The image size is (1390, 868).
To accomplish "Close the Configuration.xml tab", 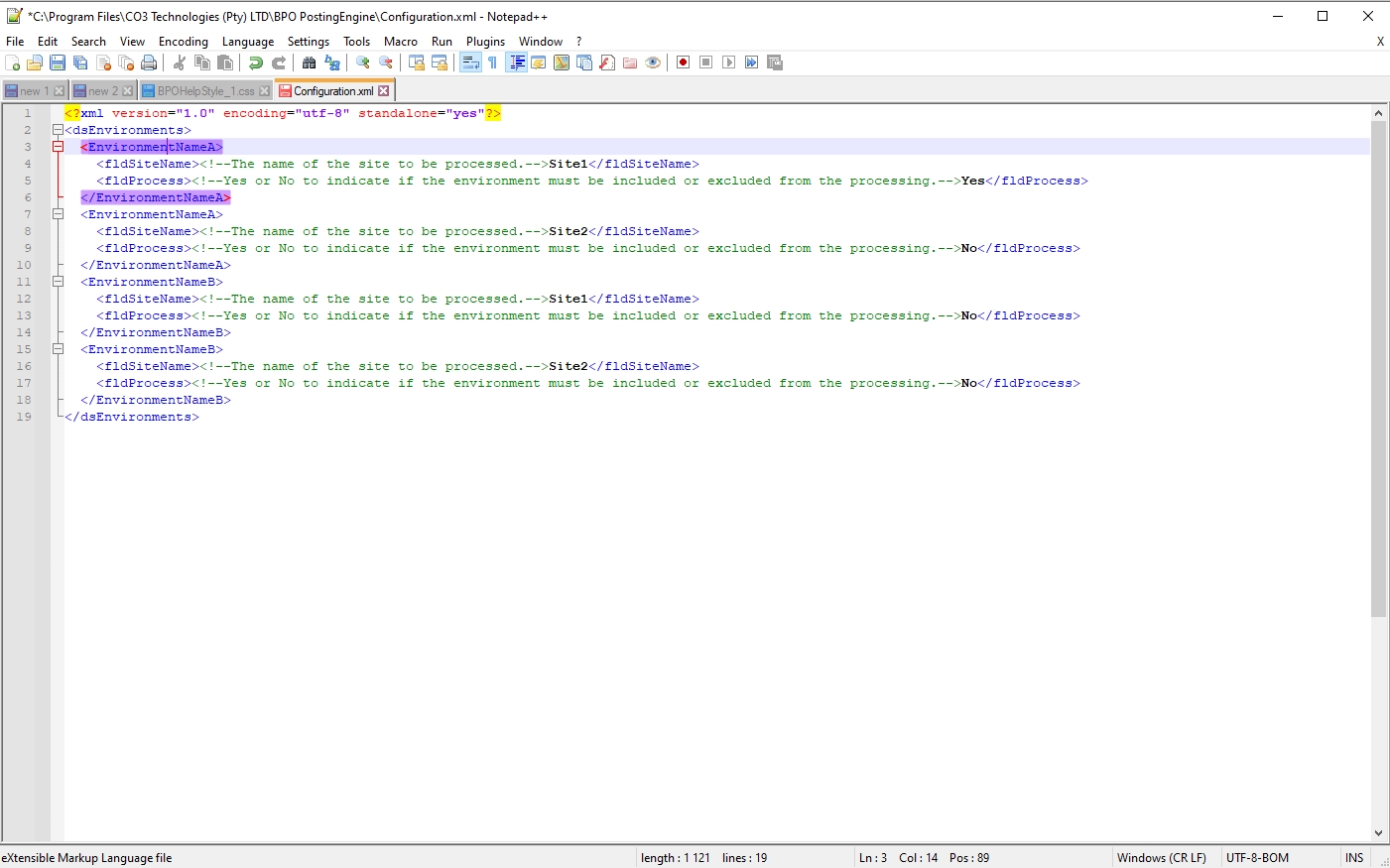I will point(384,91).
